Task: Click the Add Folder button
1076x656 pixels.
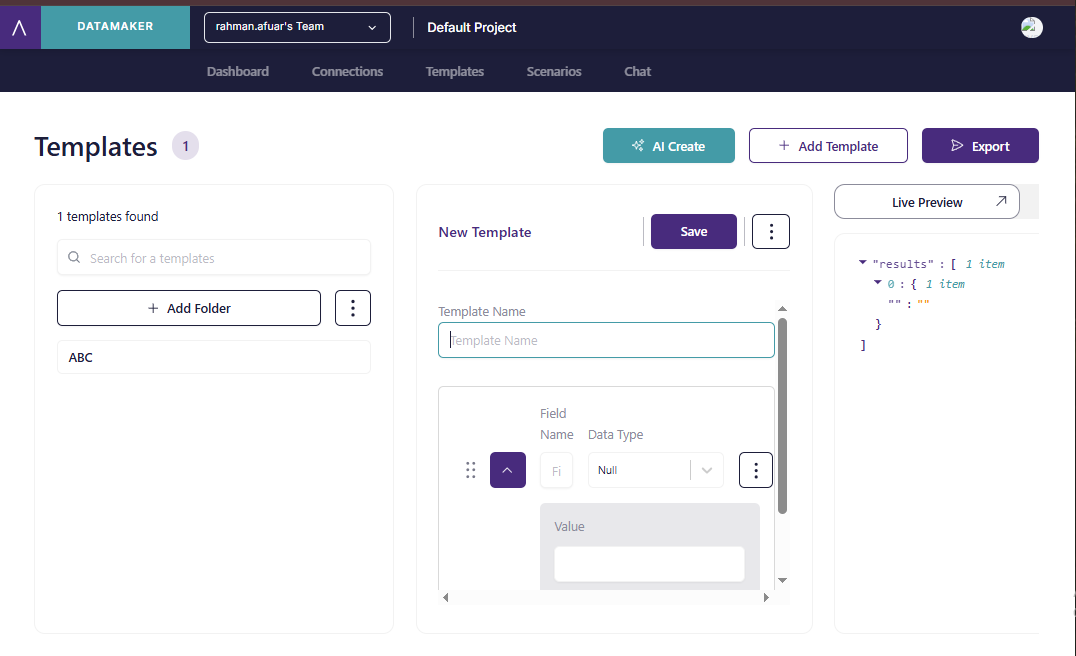Action: (189, 308)
